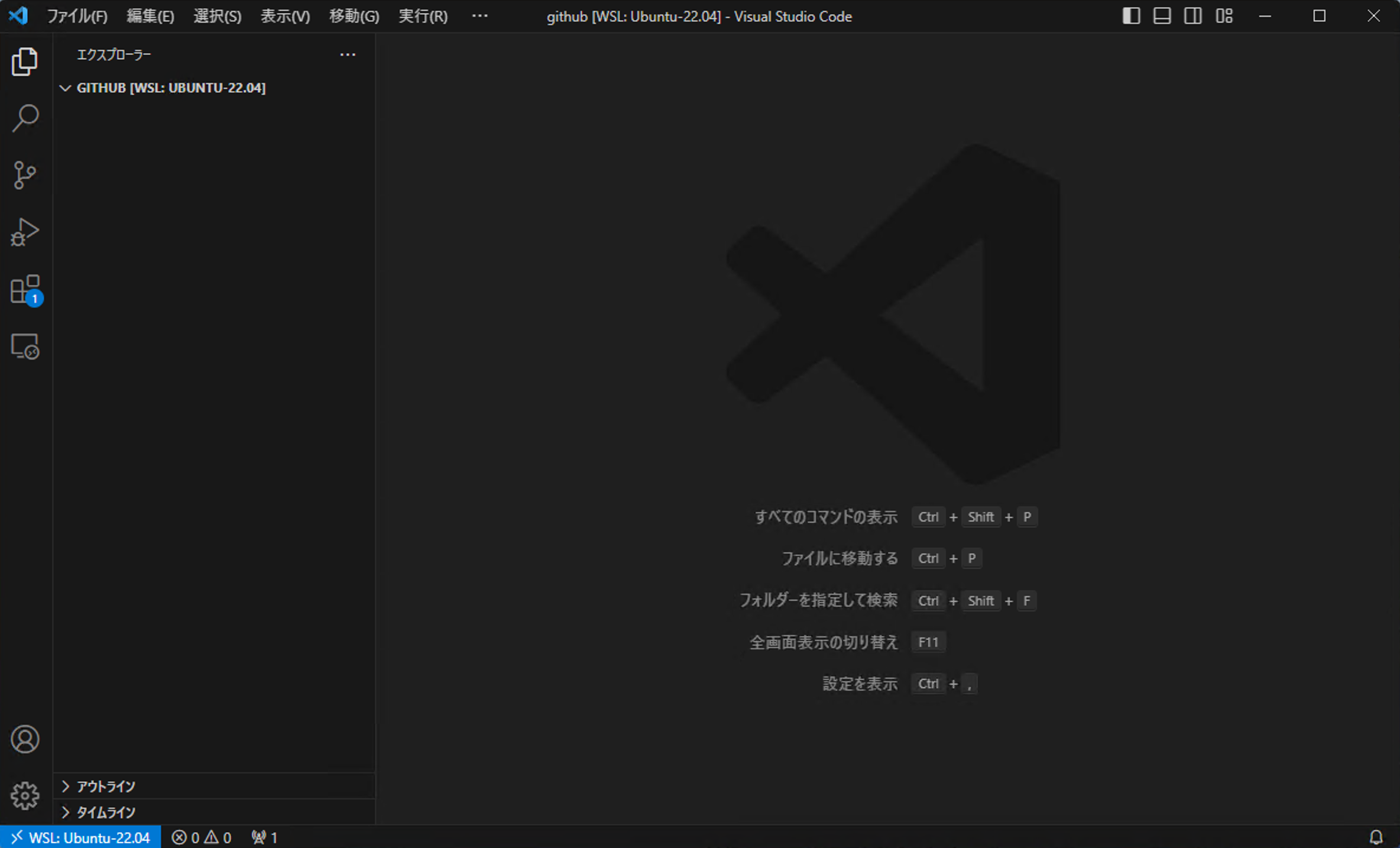Viewport: 1400px width, 848px height.
Task: Open the Run and Debug view icon
Action: click(x=25, y=232)
